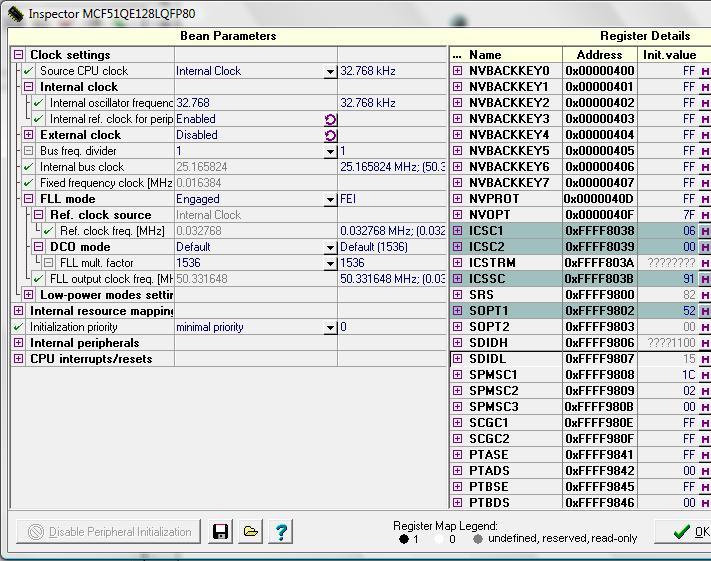Click the Inspector chip icon in title bar

[x=15, y=14]
